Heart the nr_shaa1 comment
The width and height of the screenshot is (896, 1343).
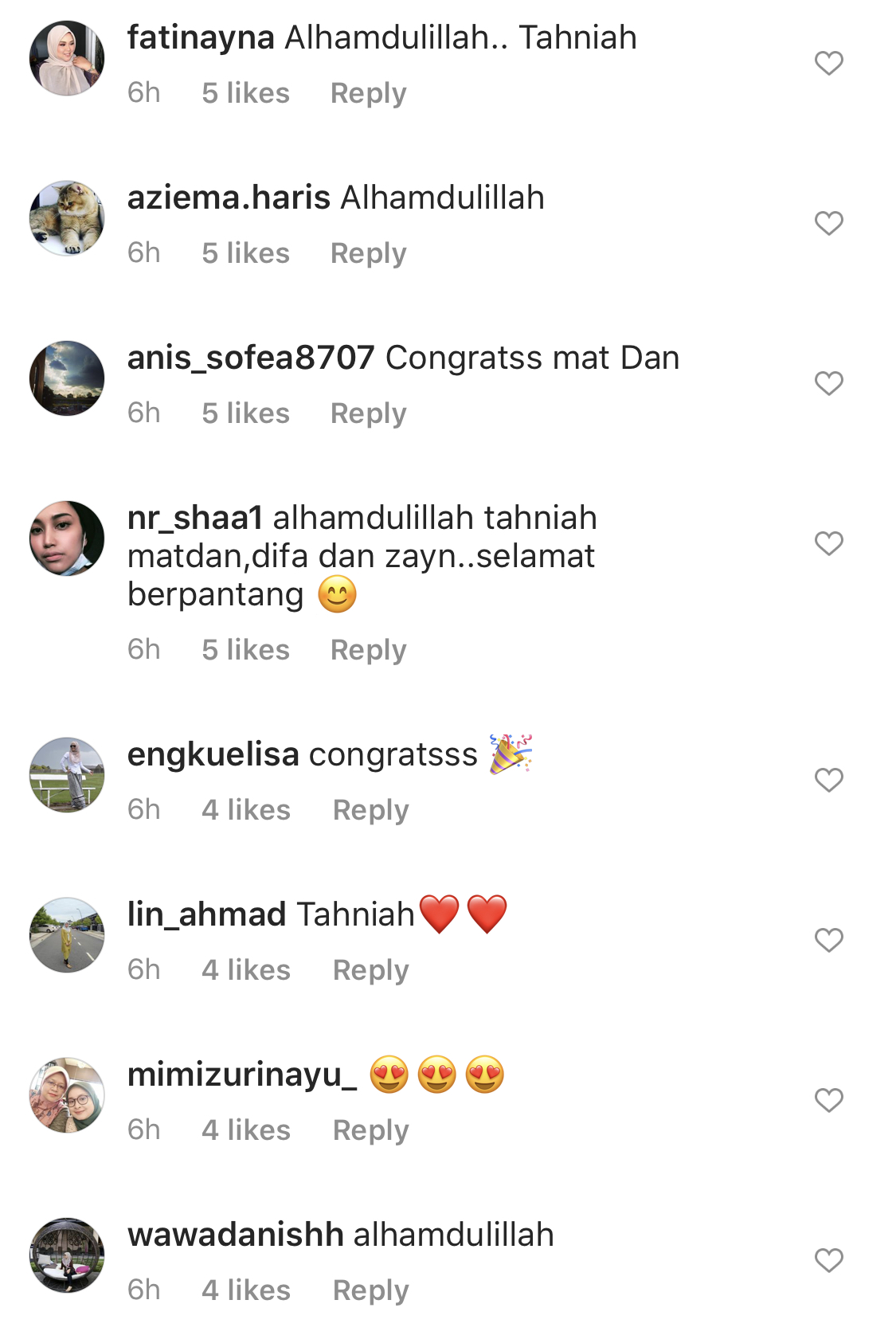pyautogui.click(x=828, y=543)
